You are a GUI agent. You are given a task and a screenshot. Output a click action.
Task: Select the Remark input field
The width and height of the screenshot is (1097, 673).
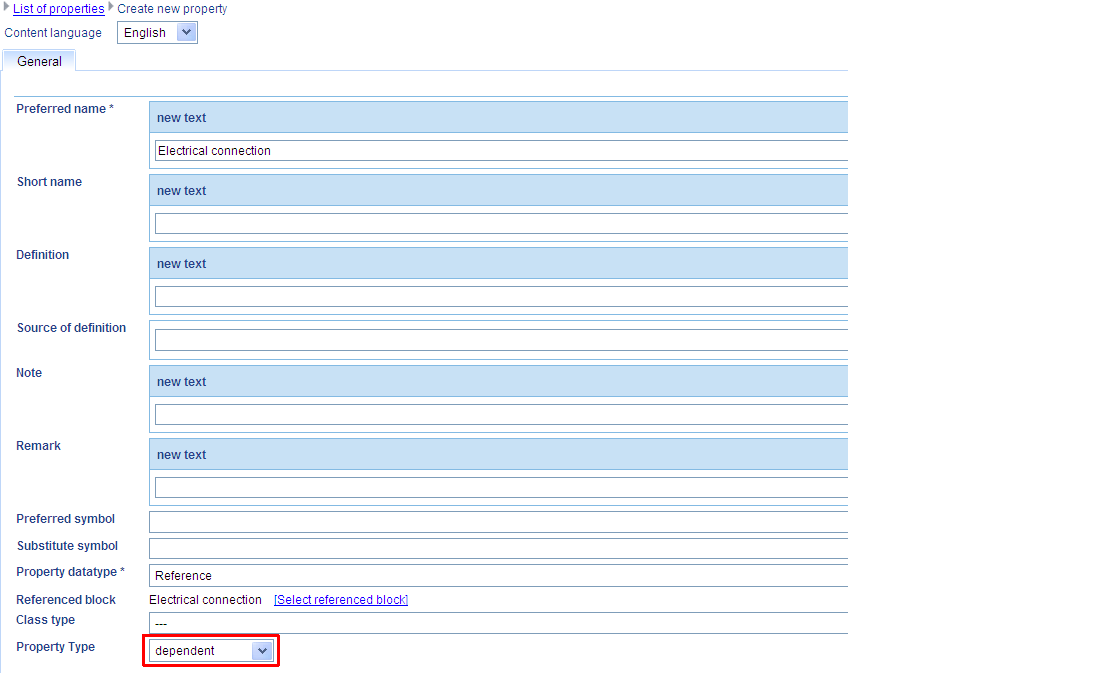[500, 488]
